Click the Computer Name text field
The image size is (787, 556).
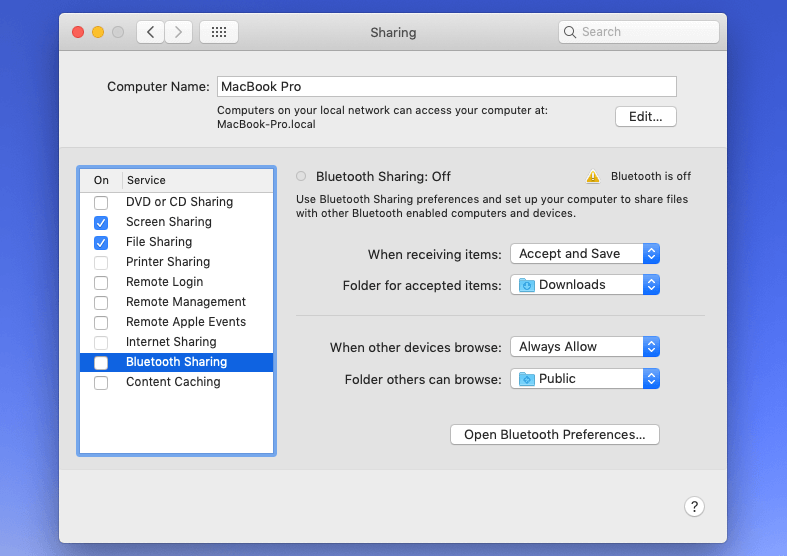click(447, 86)
